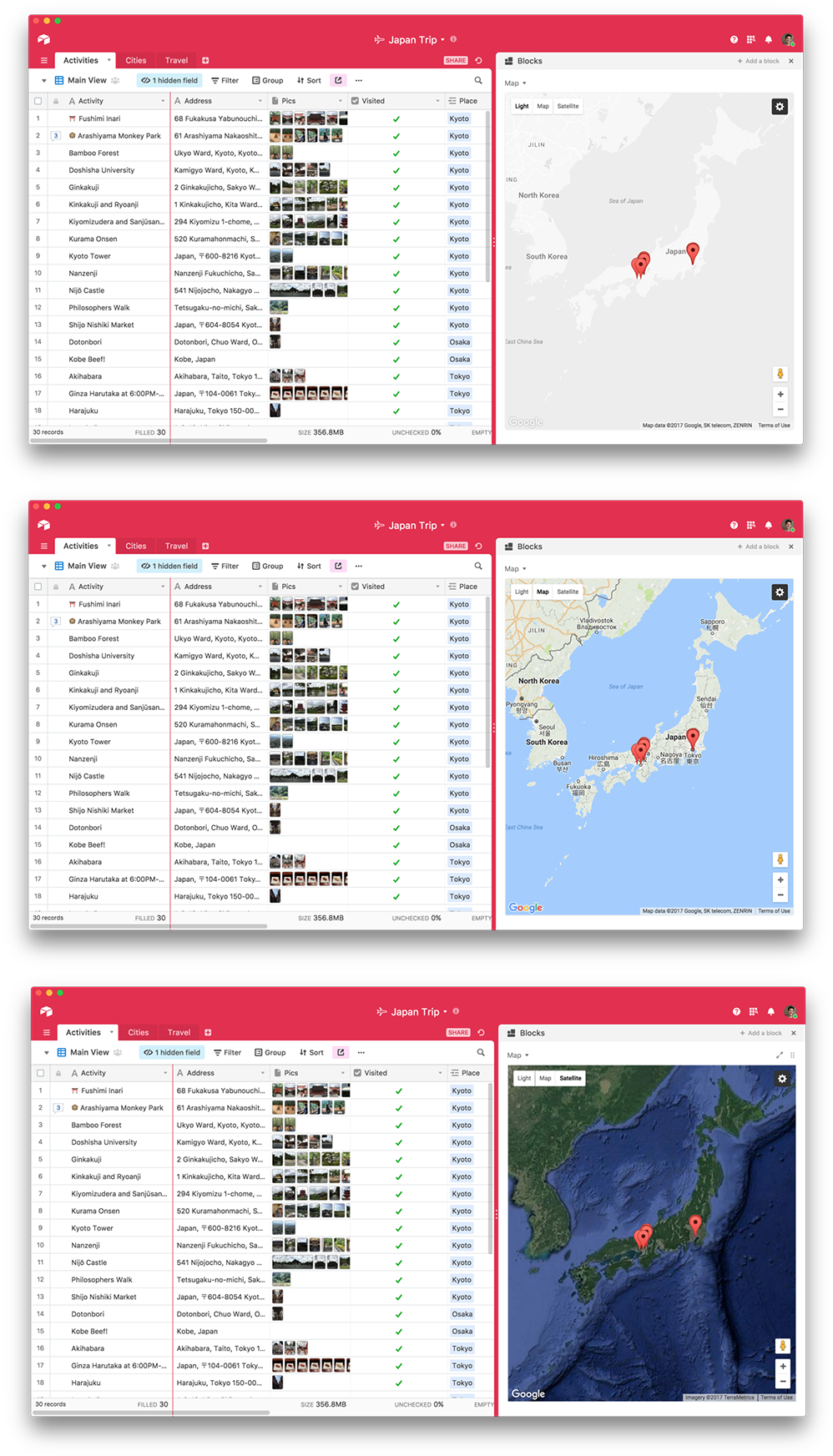
Task: Open Address column dropdown in middle window
Action: tap(260, 587)
